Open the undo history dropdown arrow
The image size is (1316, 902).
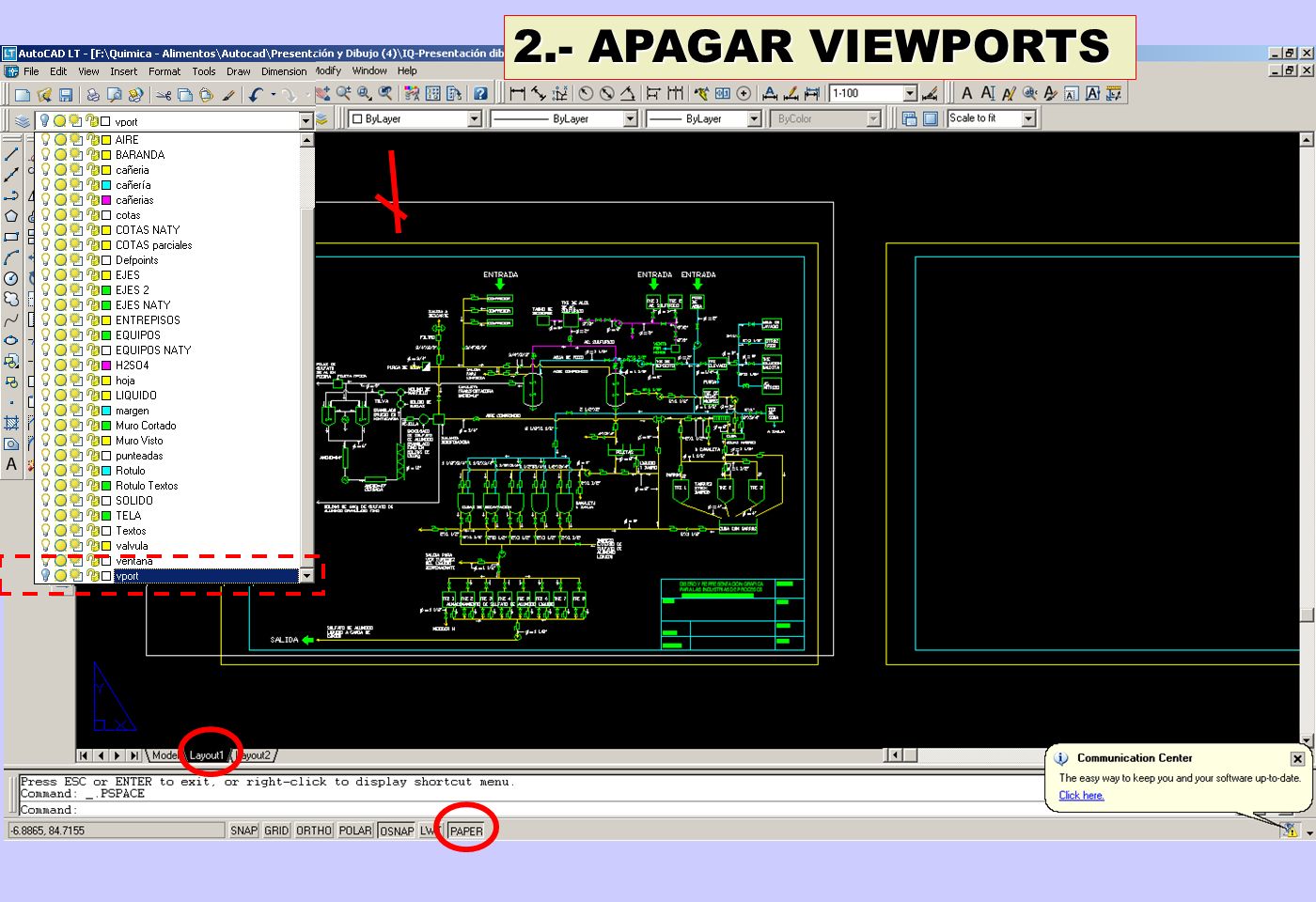point(274,94)
